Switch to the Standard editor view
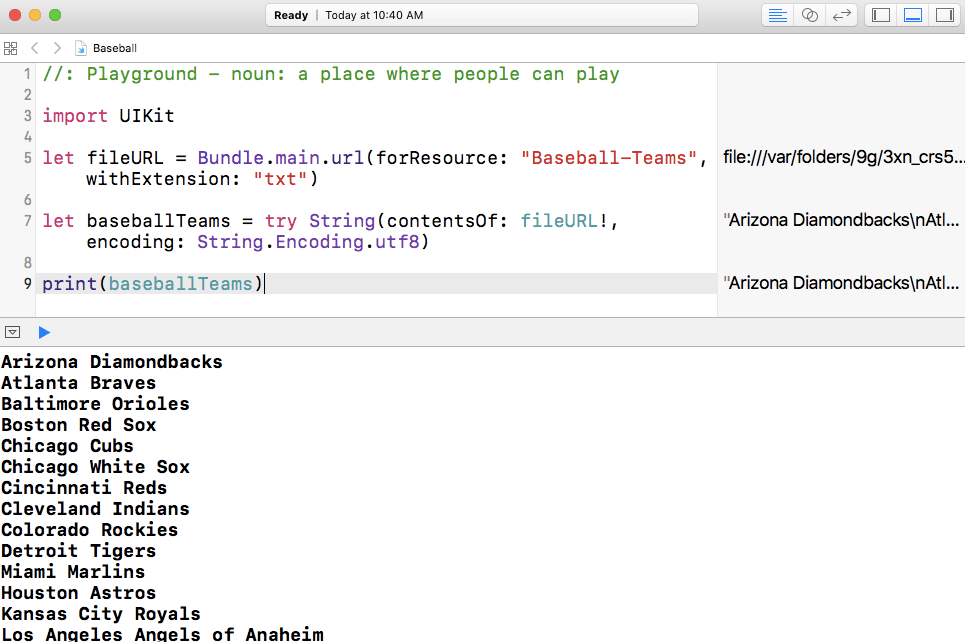This screenshot has height=642, width=965. (778, 15)
